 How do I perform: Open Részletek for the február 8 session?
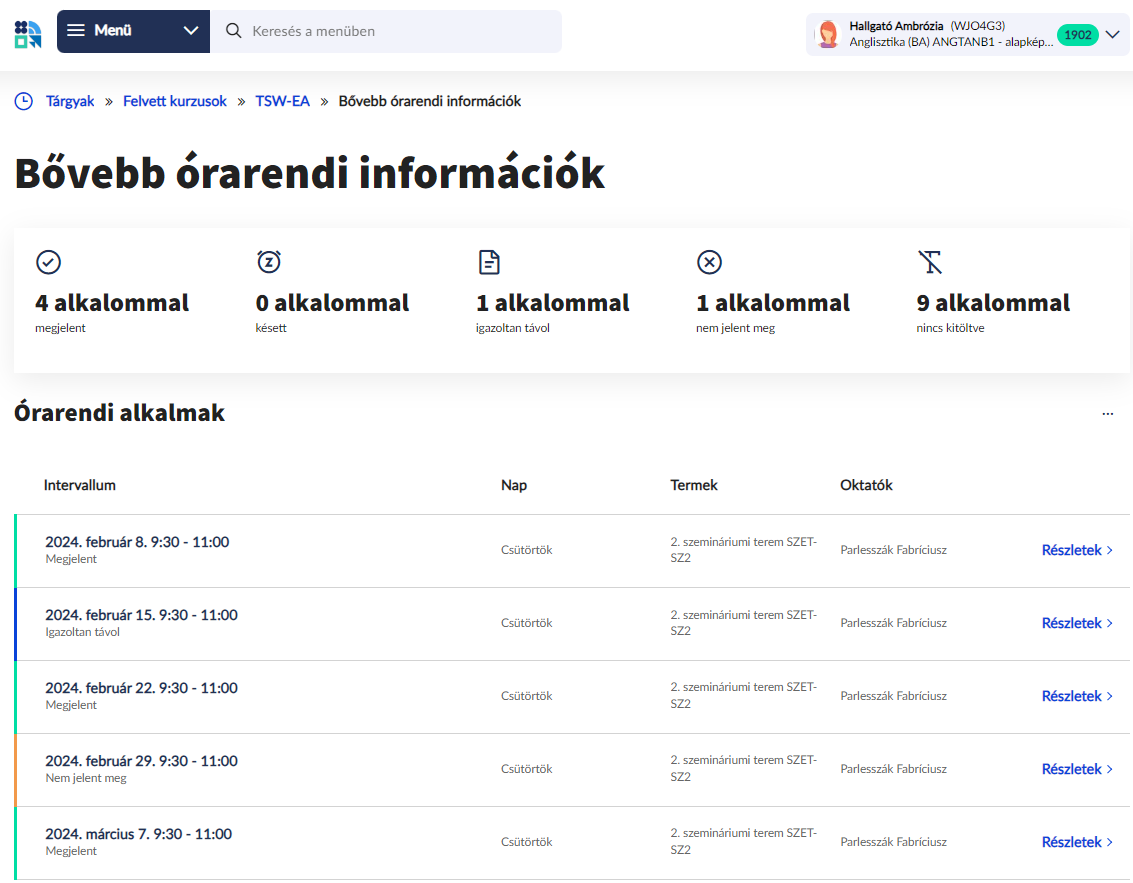click(x=1077, y=549)
